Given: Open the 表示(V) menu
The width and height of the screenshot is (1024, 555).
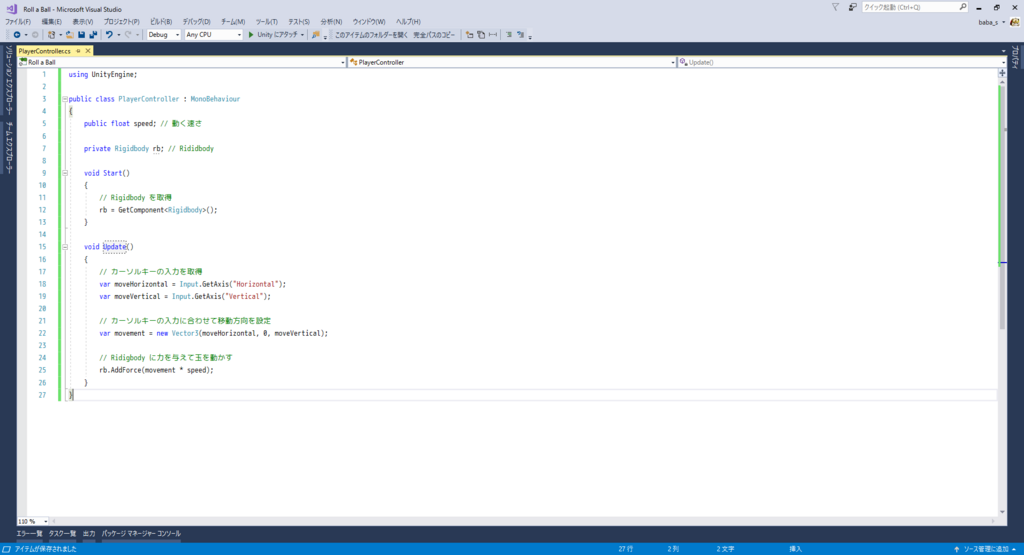Looking at the screenshot, I should pyautogui.click(x=82, y=22).
